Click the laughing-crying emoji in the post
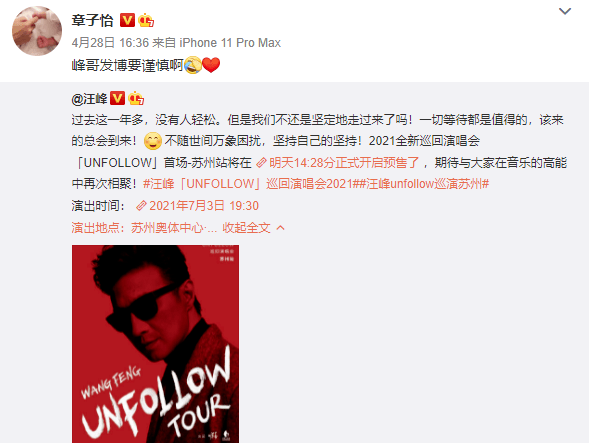Screen dimensions: 589x443 tap(193, 65)
